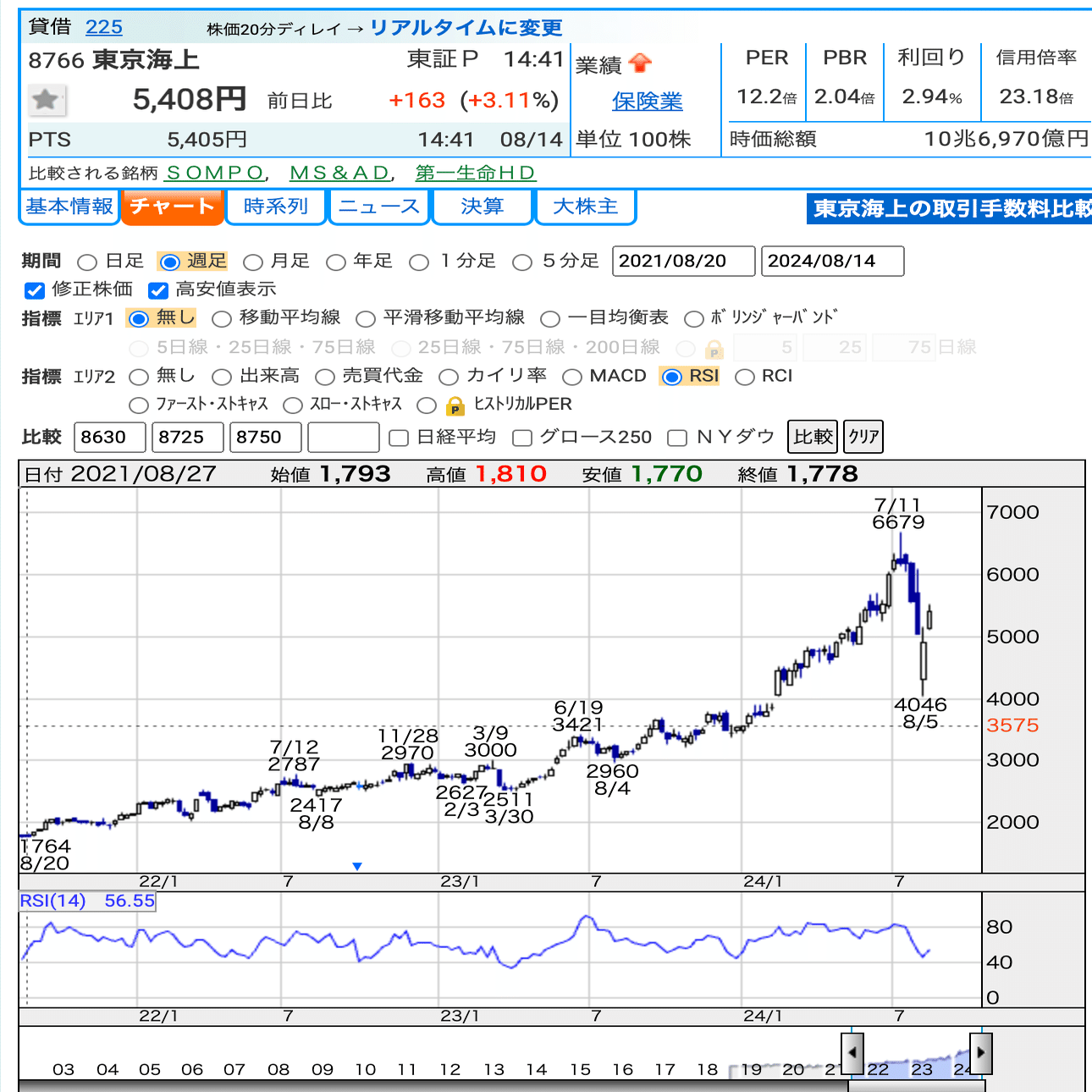Click the range selector highlighted window

pyautogui.click(x=917, y=1055)
